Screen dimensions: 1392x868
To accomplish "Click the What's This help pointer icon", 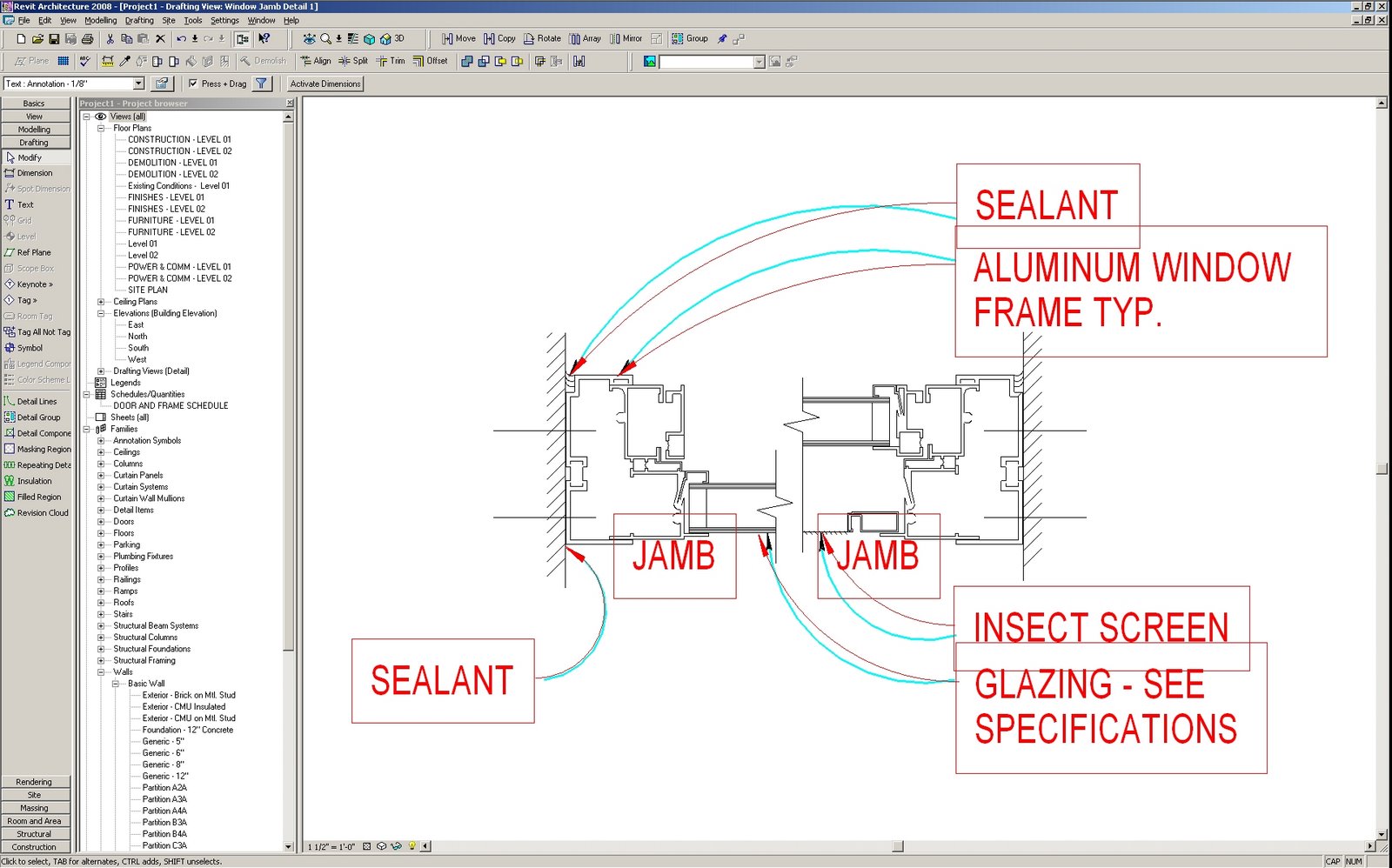I will click(x=264, y=39).
